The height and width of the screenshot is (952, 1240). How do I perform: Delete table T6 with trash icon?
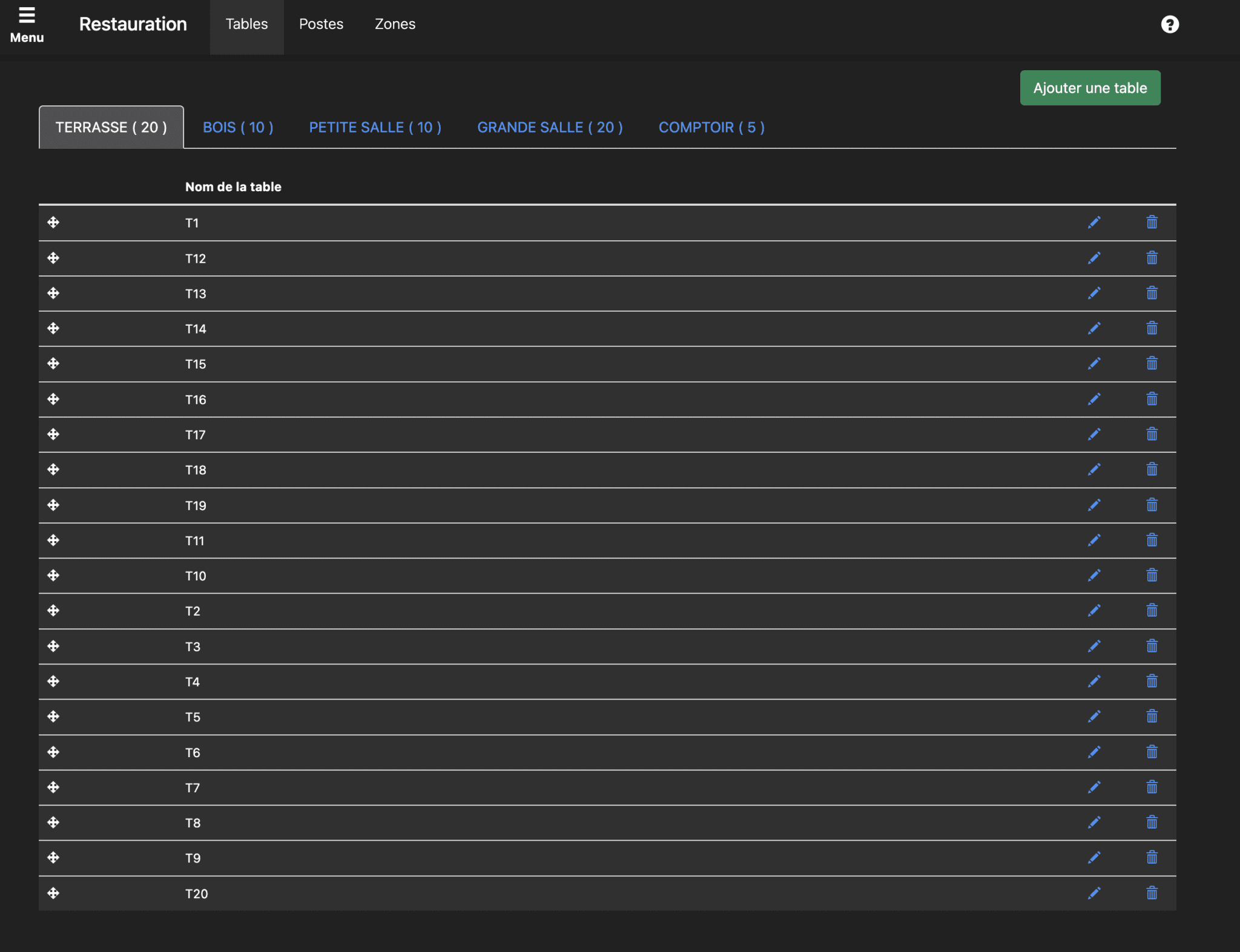coord(1152,752)
